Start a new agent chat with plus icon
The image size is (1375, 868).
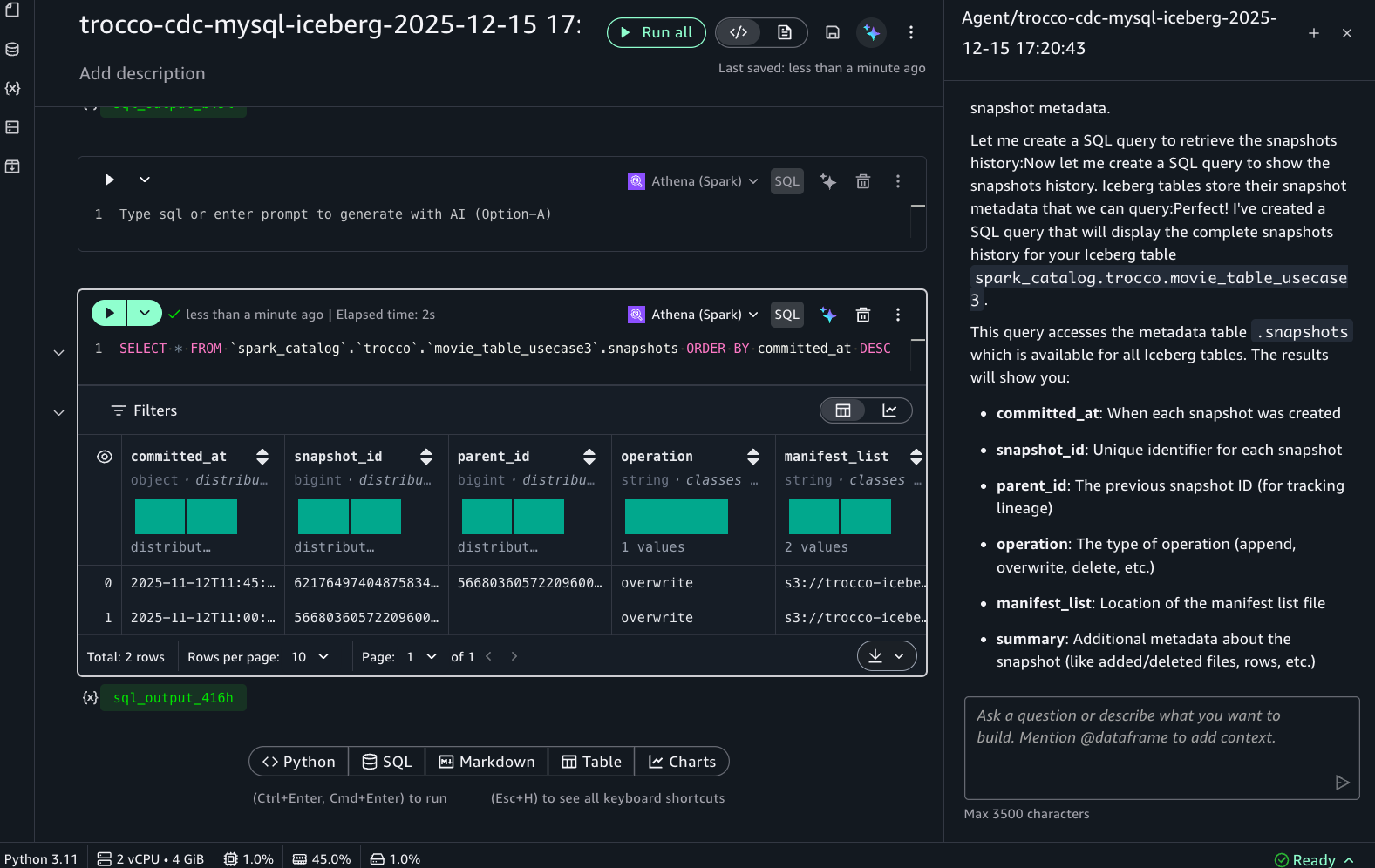(x=1313, y=33)
